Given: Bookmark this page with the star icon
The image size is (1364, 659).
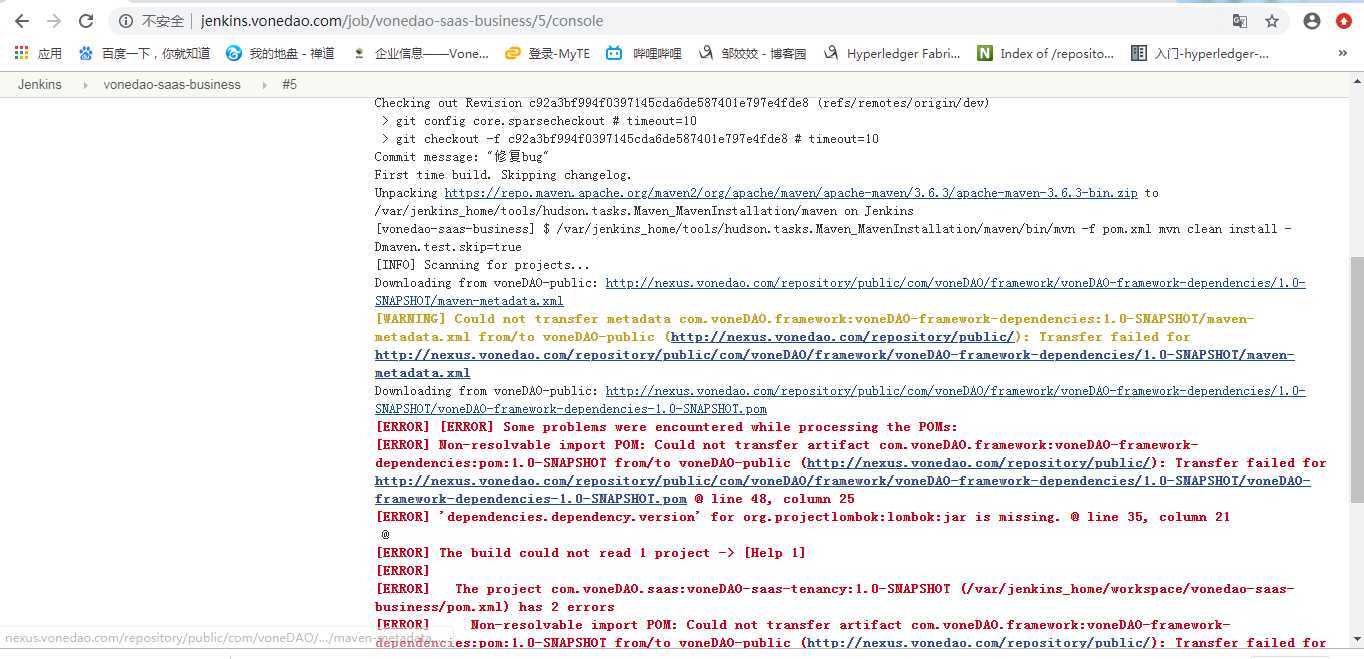Looking at the screenshot, I should tap(1272, 21).
